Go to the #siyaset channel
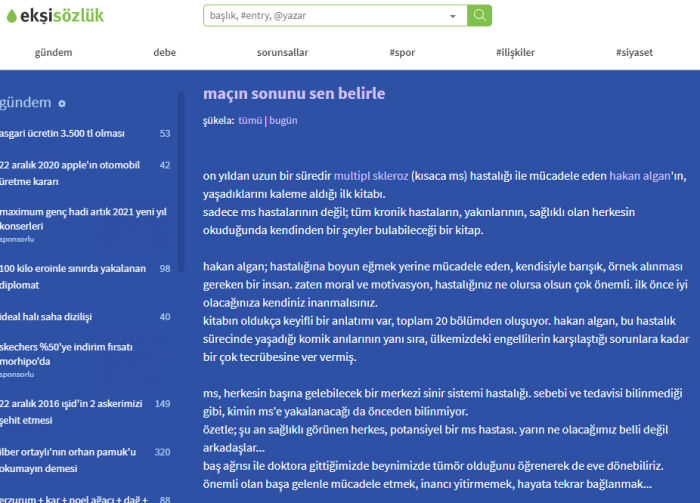Viewport: 700px width, 503px height. pos(634,52)
